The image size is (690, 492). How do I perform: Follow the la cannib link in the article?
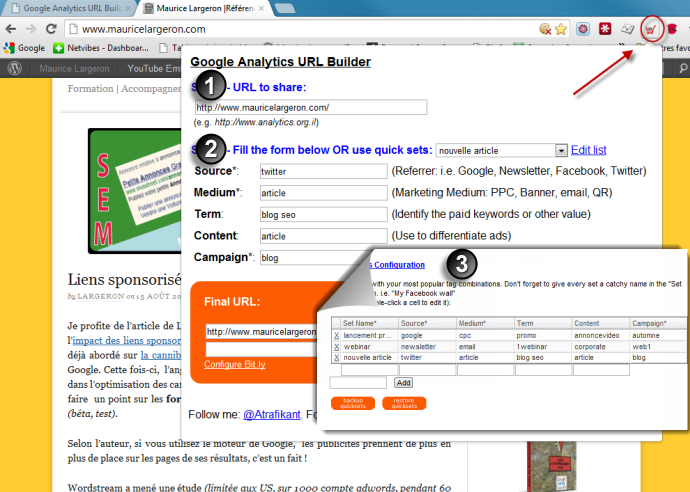(x=161, y=355)
